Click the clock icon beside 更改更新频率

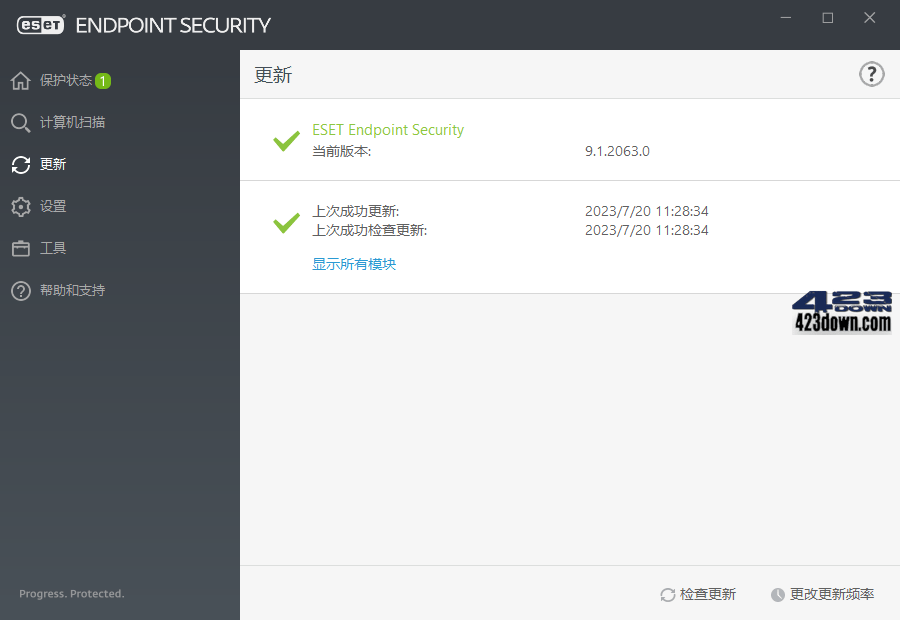click(777, 593)
